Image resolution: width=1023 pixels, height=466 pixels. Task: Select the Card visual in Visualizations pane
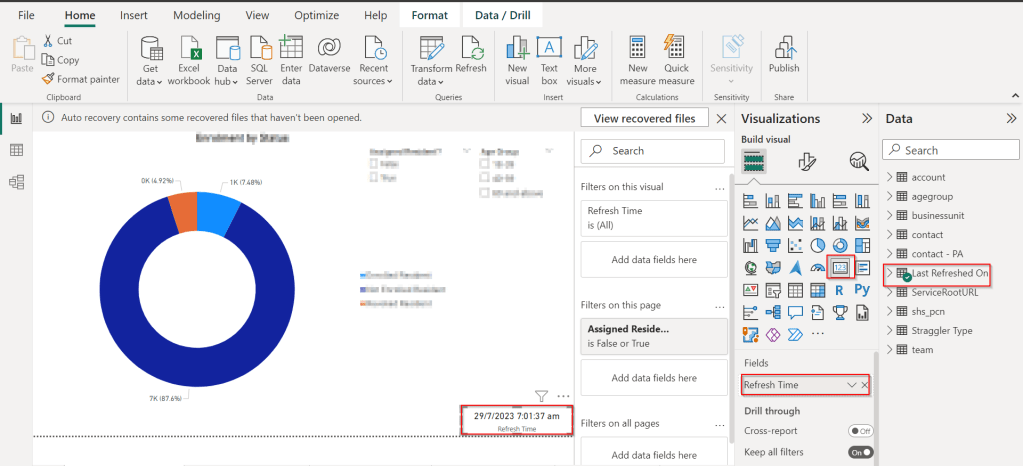click(x=840, y=267)
